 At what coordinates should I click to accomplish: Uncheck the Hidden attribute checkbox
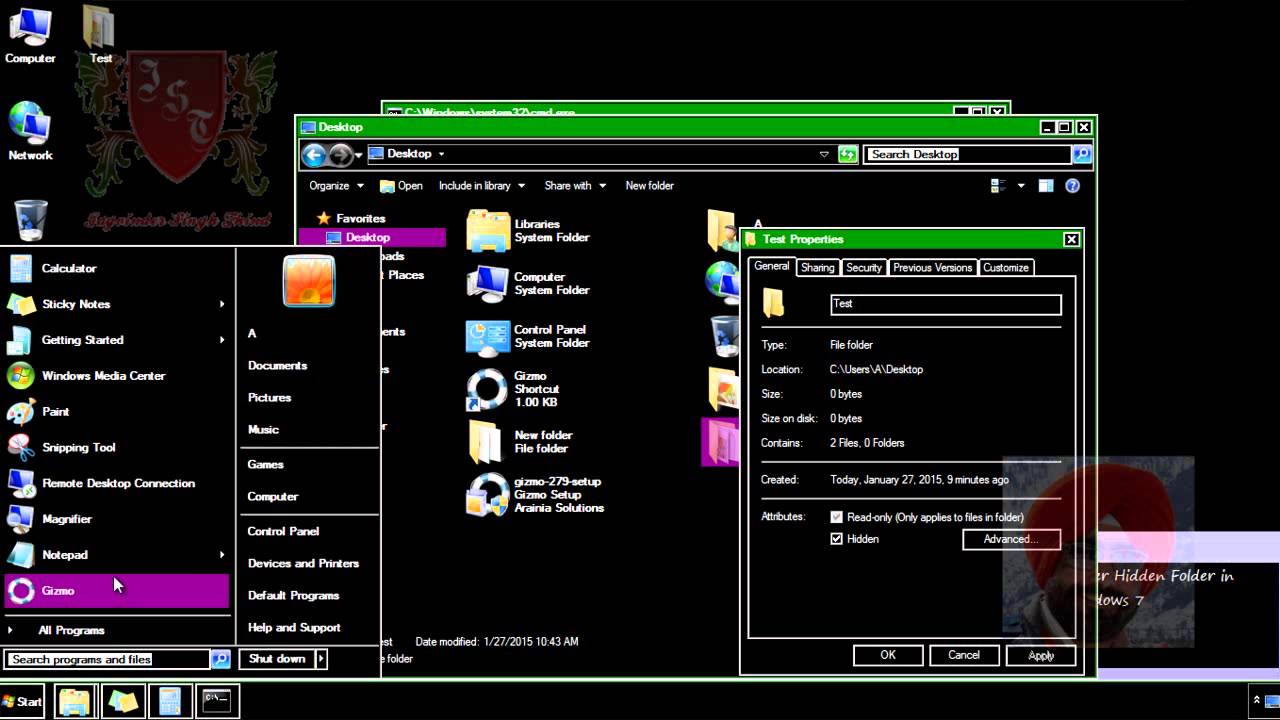tap(837, 539)
